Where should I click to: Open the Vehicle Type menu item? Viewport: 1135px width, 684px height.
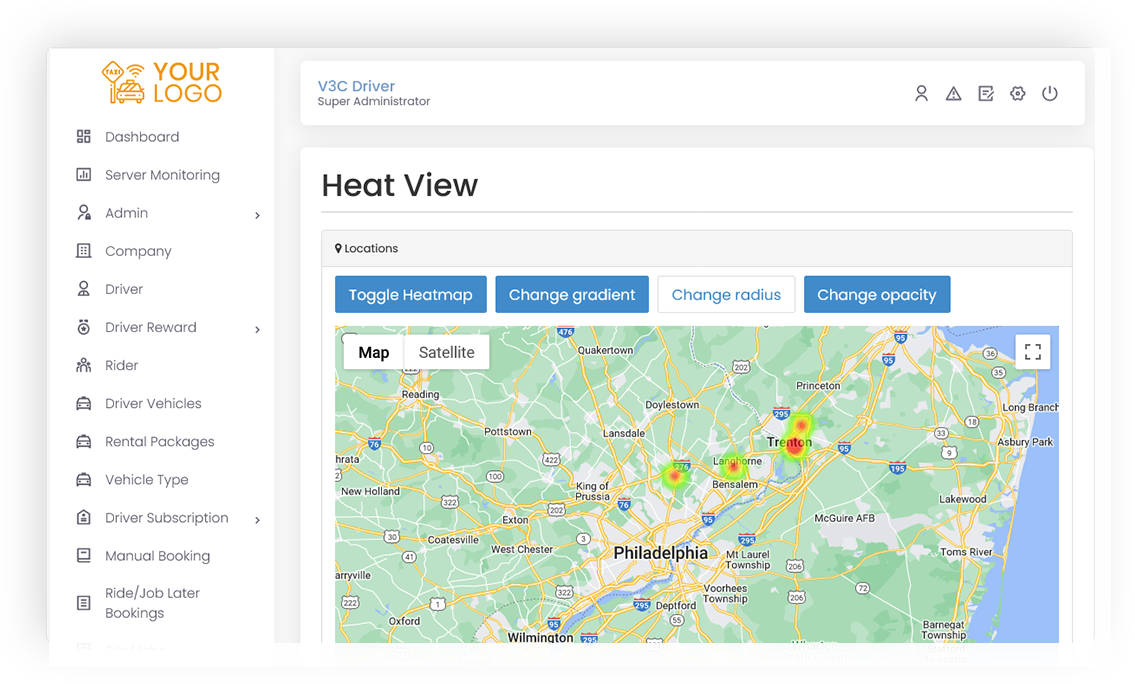coord(146,480)
